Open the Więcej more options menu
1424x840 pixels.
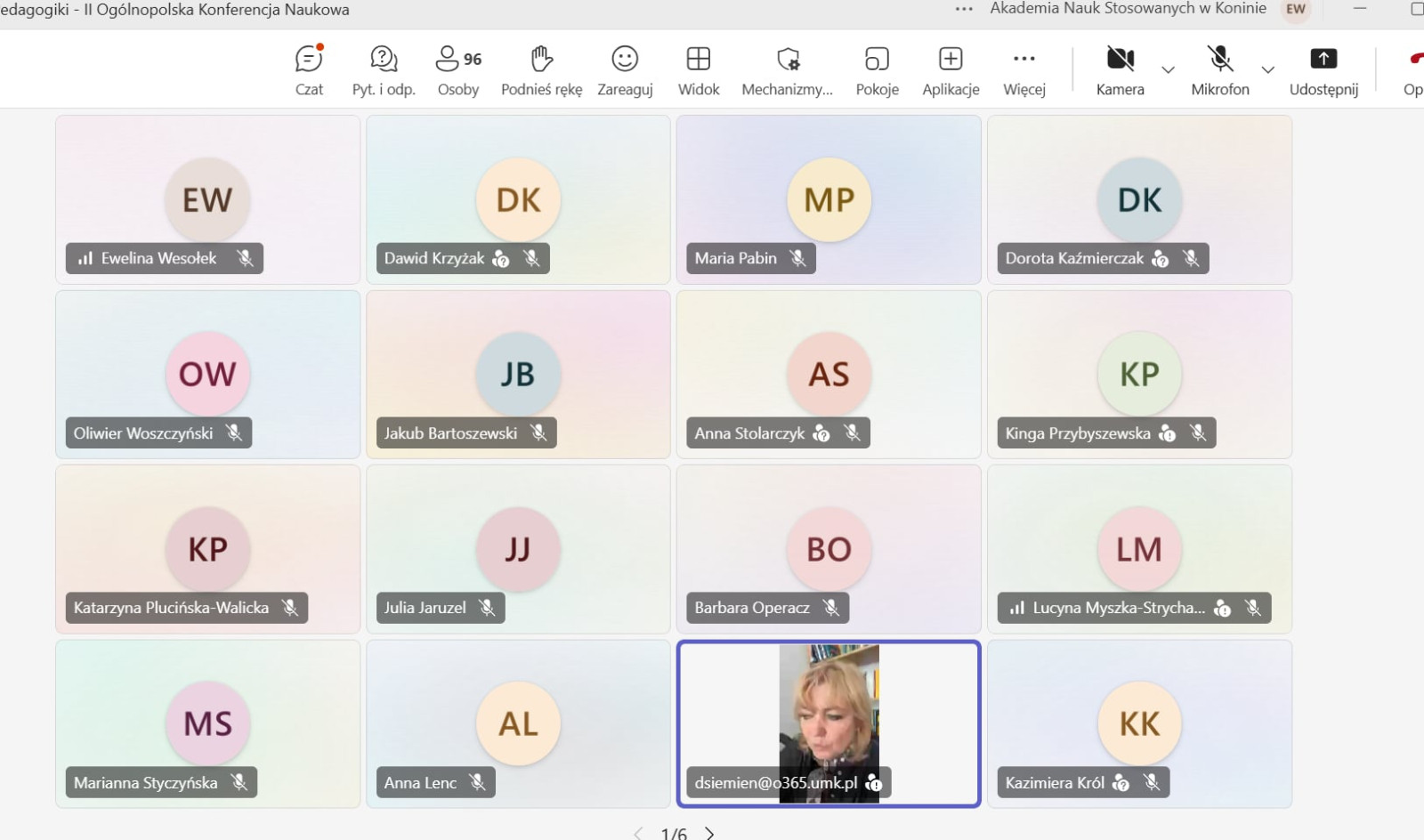tap(1024, 69)
